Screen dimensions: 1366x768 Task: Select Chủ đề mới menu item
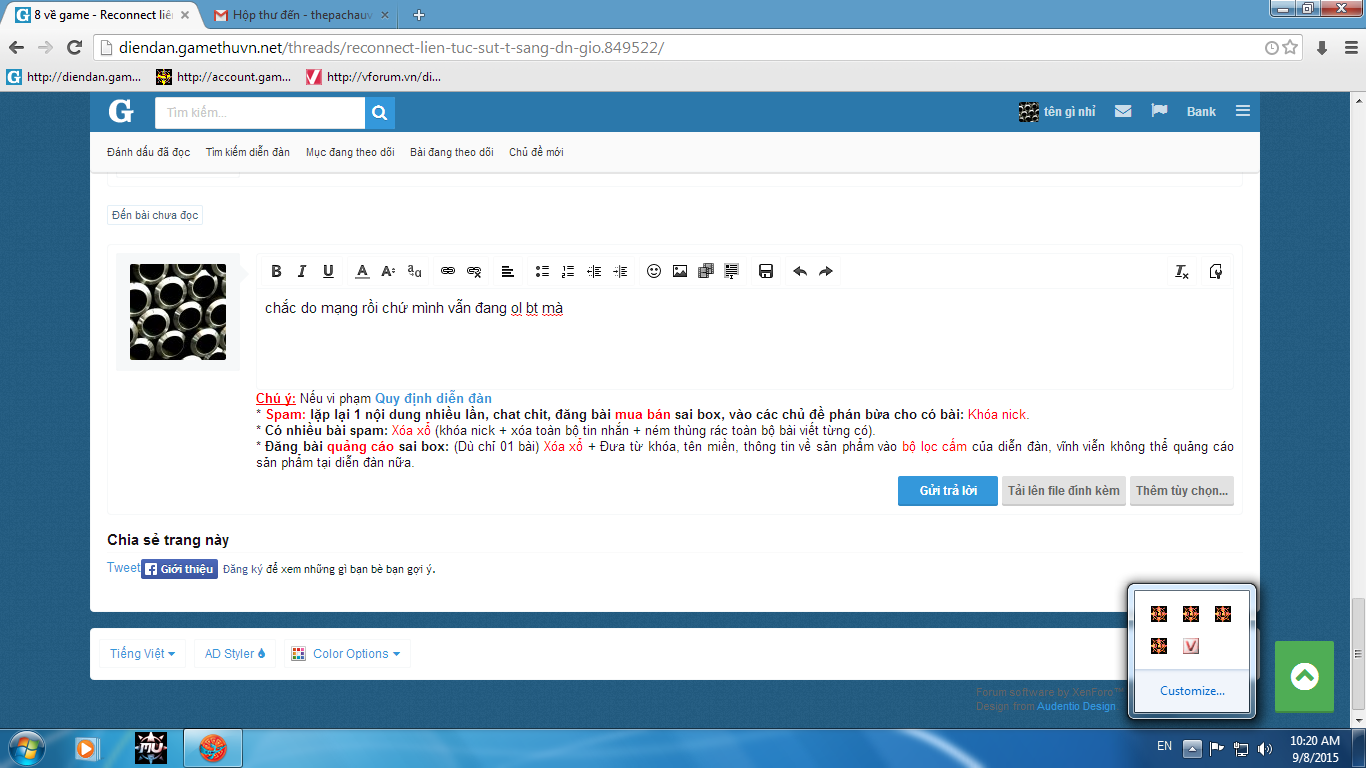[536, 152]
